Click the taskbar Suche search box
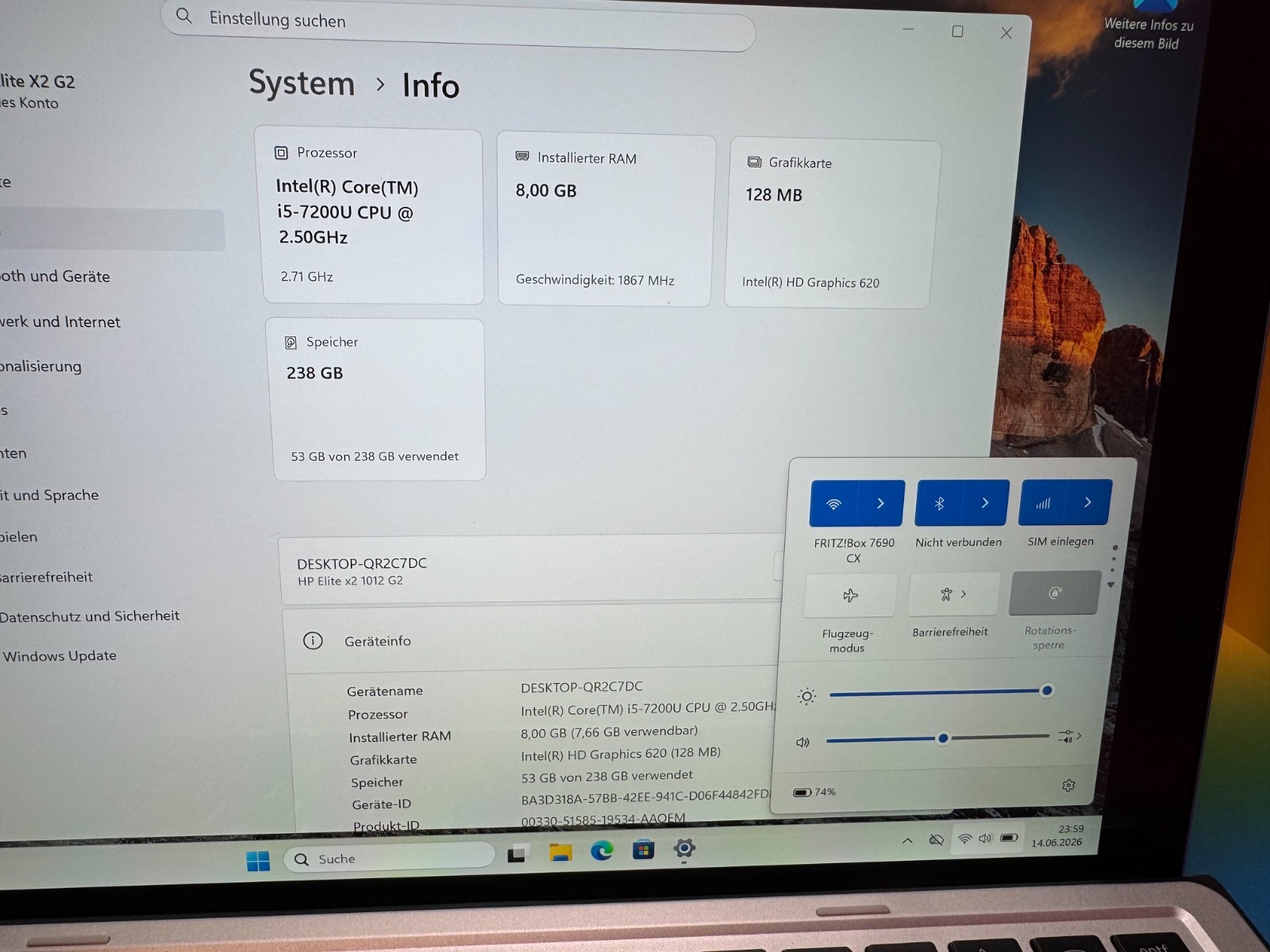Screen dimensions: 1270x952 (389, 858)
